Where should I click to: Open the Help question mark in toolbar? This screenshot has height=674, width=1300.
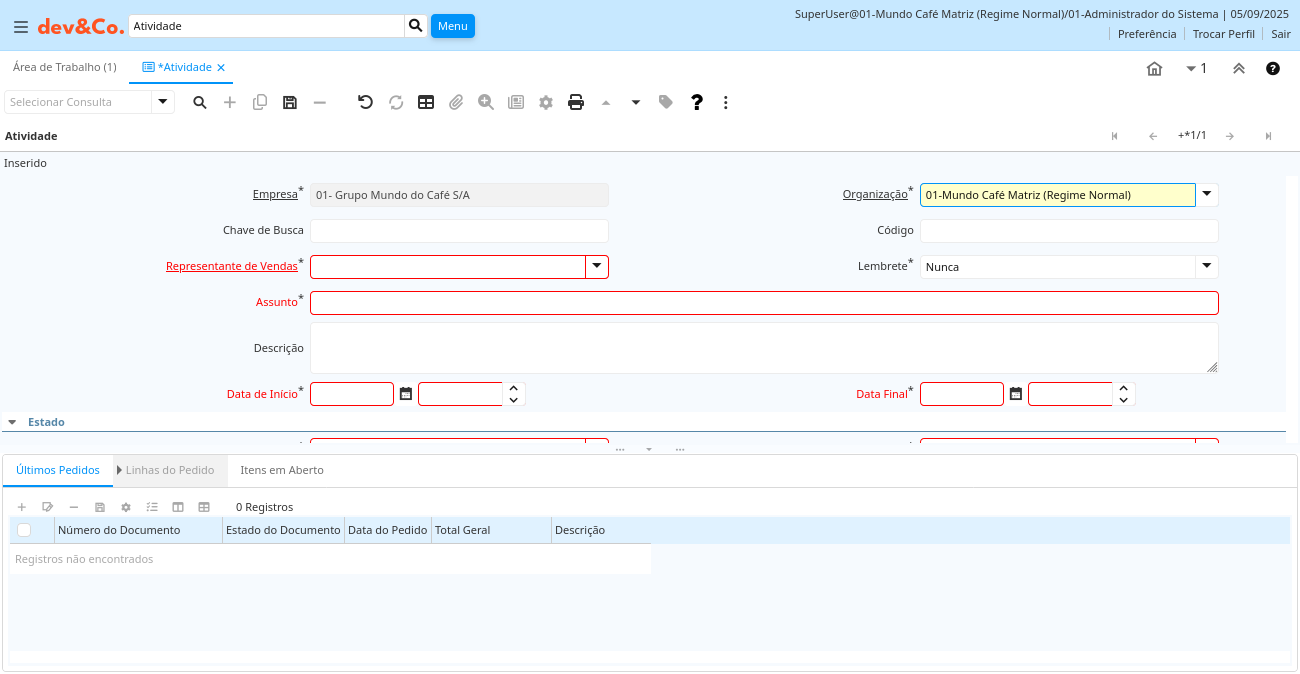(x=697, y=102)
